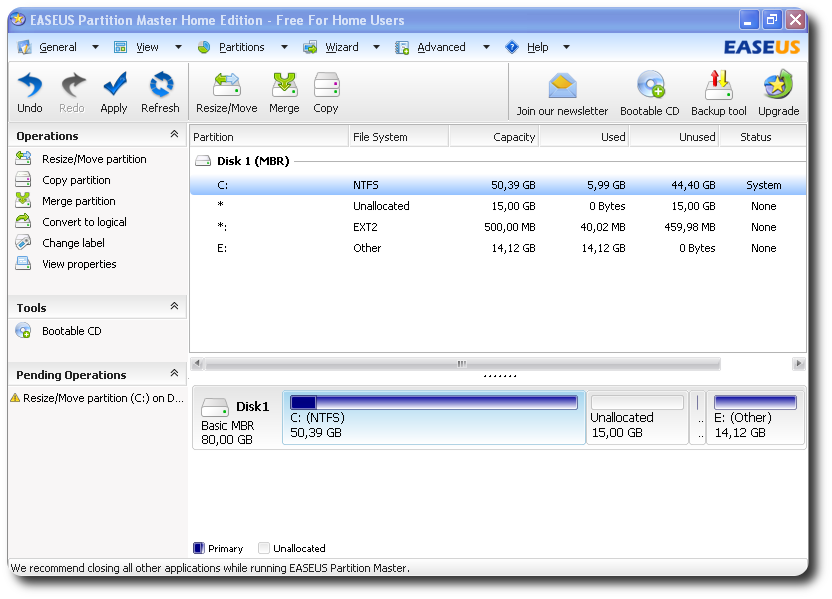Viewport: 832px width, 599px height.
Task: Select the Unallocated 15,00 GB row
Action: (x=498, y=206)
